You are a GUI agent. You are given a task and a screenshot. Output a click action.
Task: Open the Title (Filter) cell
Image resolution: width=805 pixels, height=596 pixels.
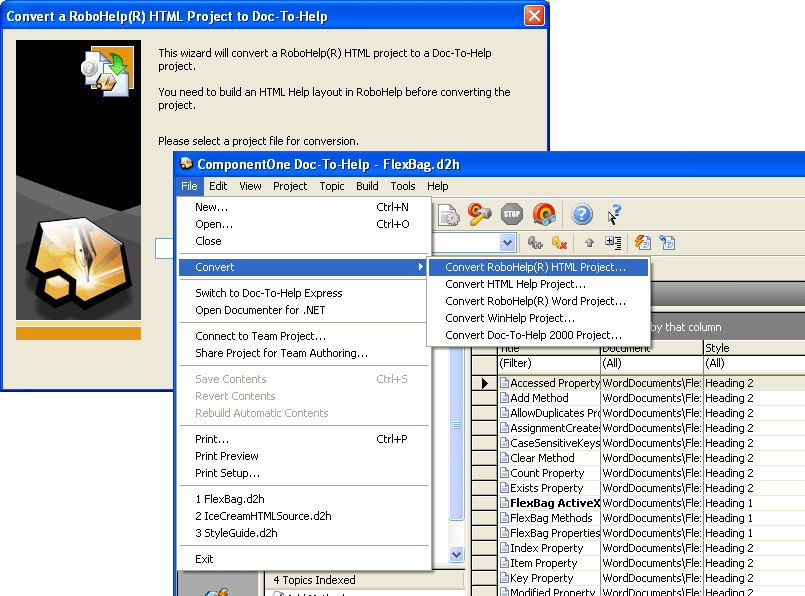[549, 363]
